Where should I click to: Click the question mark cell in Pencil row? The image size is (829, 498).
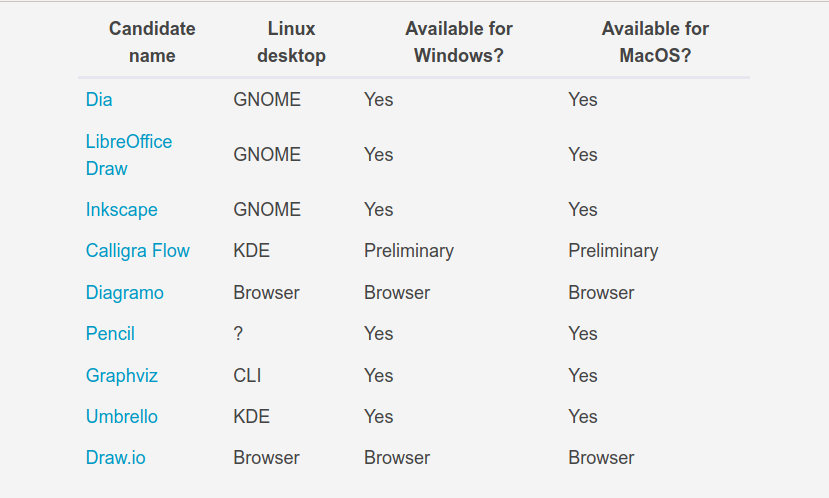(238, 334)
